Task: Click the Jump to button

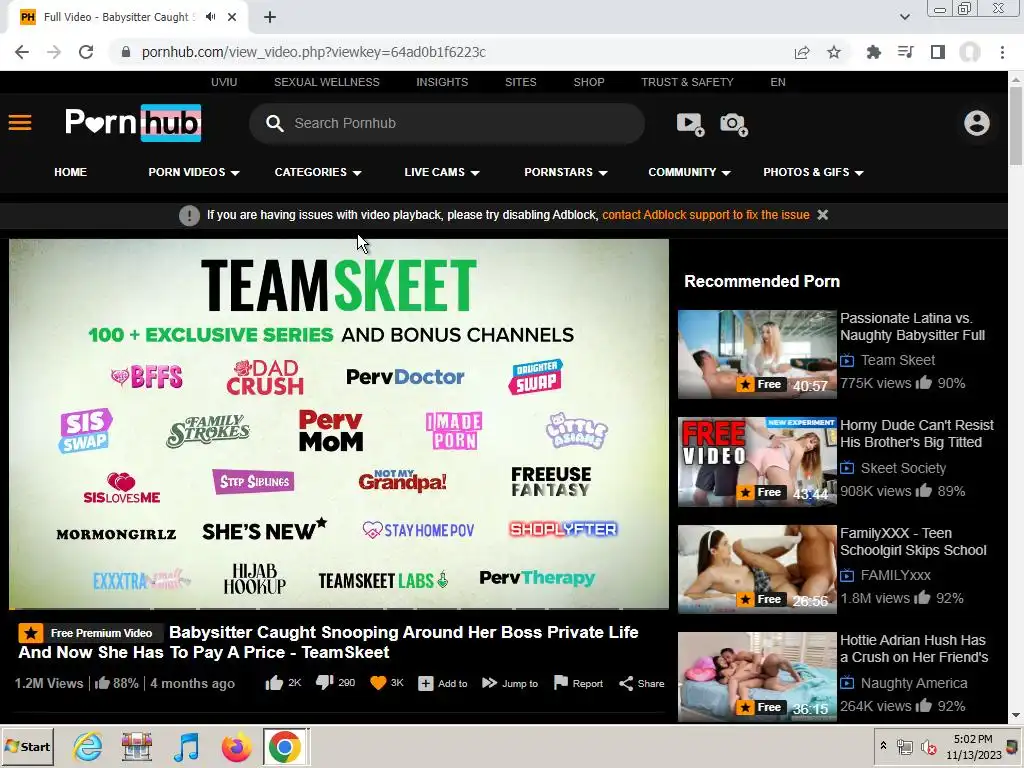Action: coord(510,684)
